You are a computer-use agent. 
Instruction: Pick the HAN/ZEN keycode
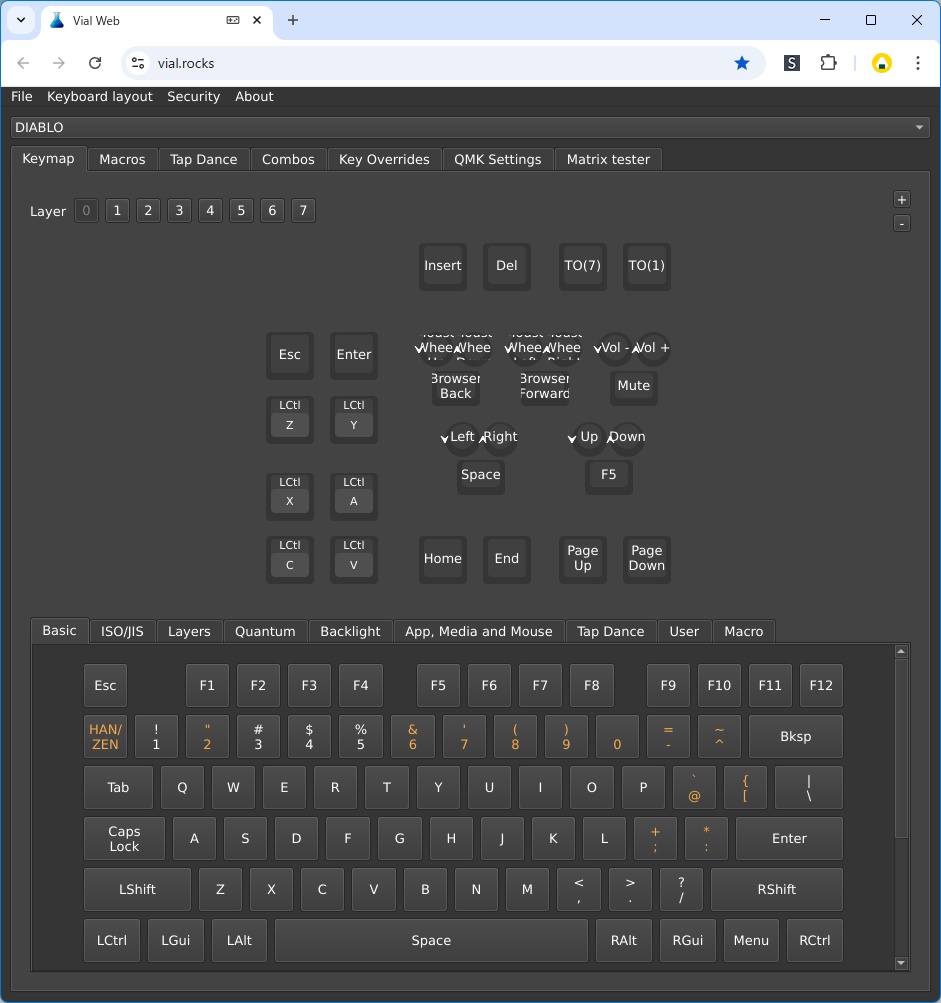(x=105, y=736)
